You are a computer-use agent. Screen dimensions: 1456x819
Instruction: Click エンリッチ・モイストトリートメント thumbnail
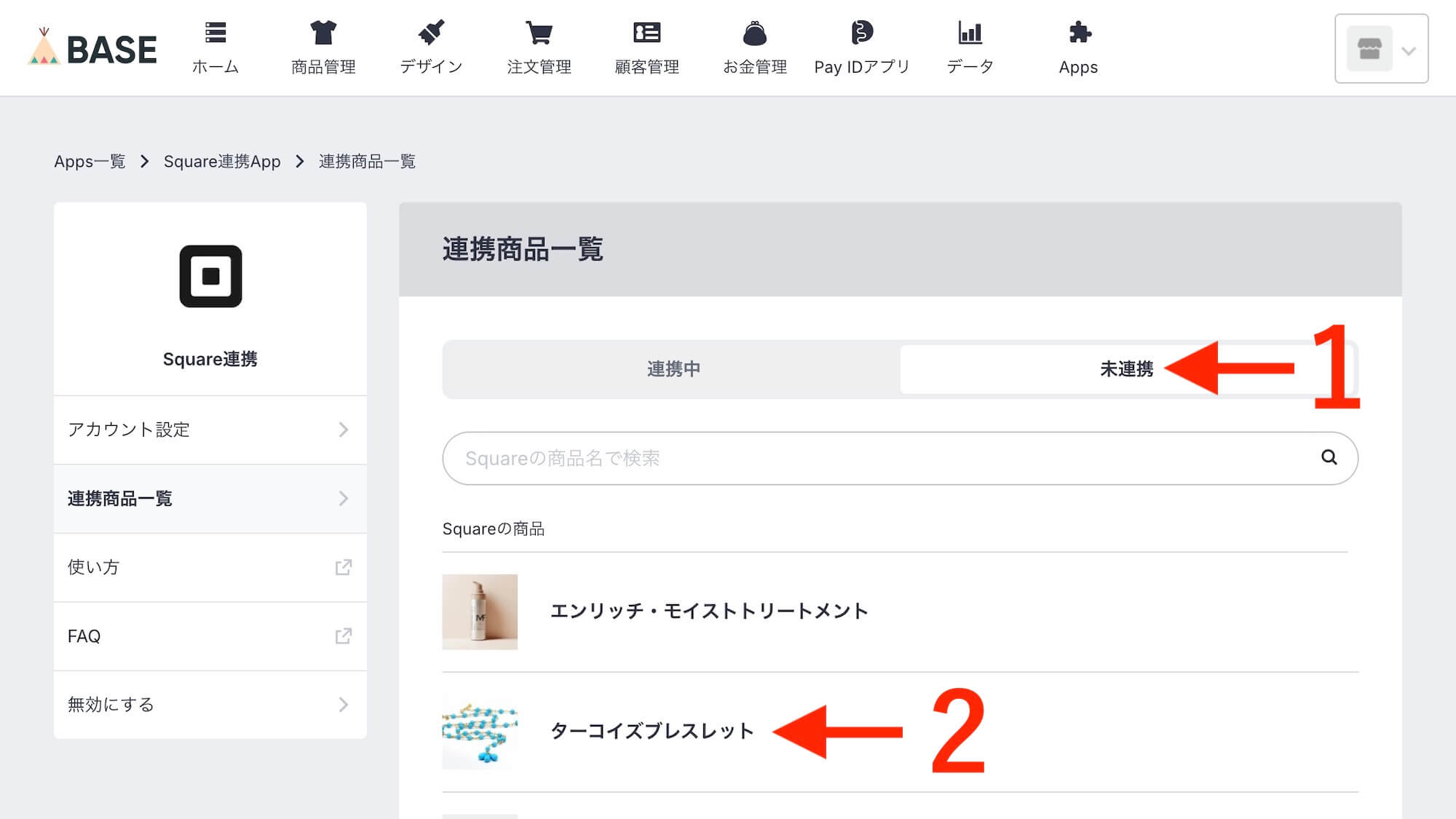pos(480,612)
